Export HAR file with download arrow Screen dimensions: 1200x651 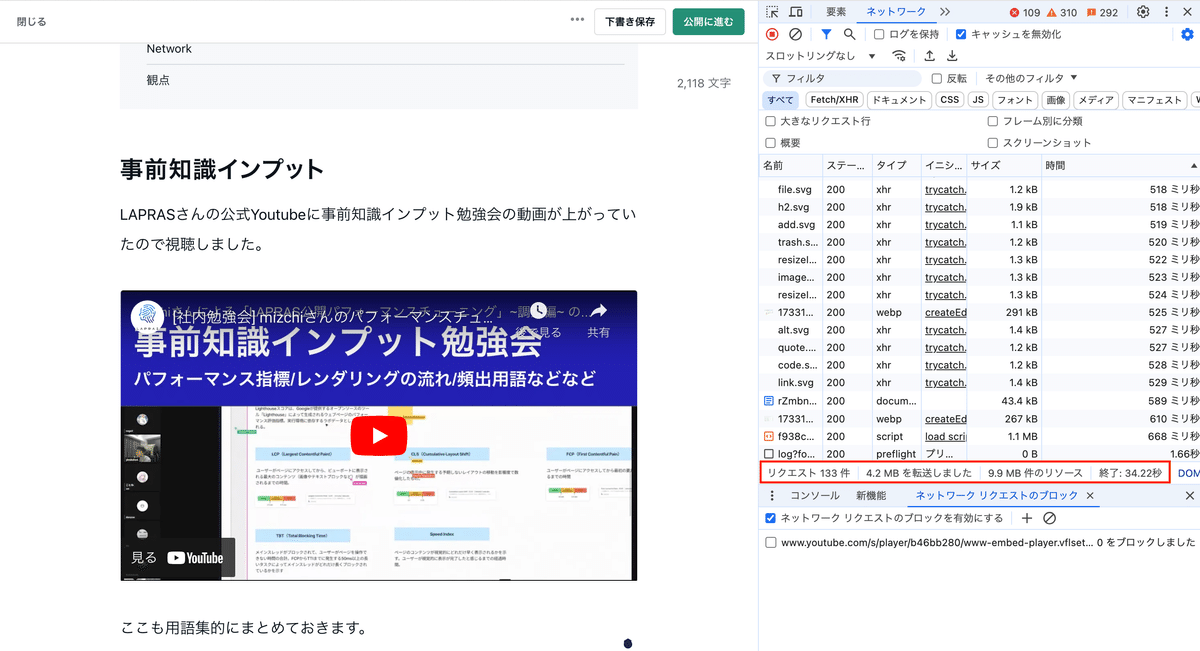click(x=952, y=56)
